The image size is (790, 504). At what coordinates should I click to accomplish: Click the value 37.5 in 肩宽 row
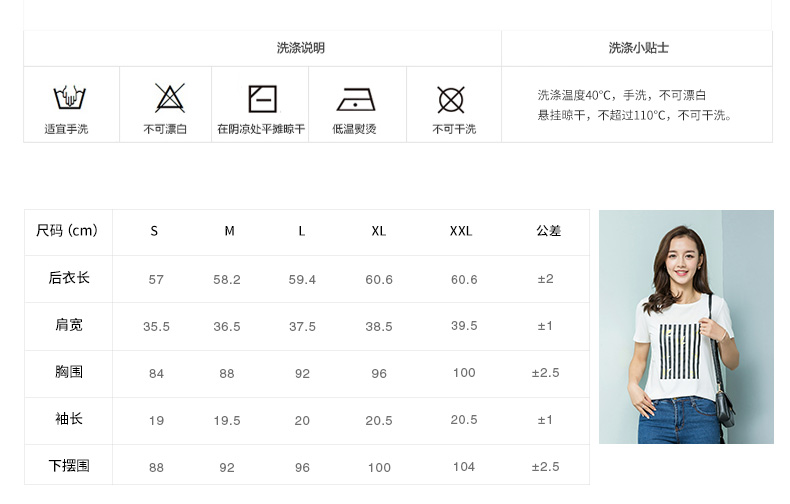tap(302, 327)
